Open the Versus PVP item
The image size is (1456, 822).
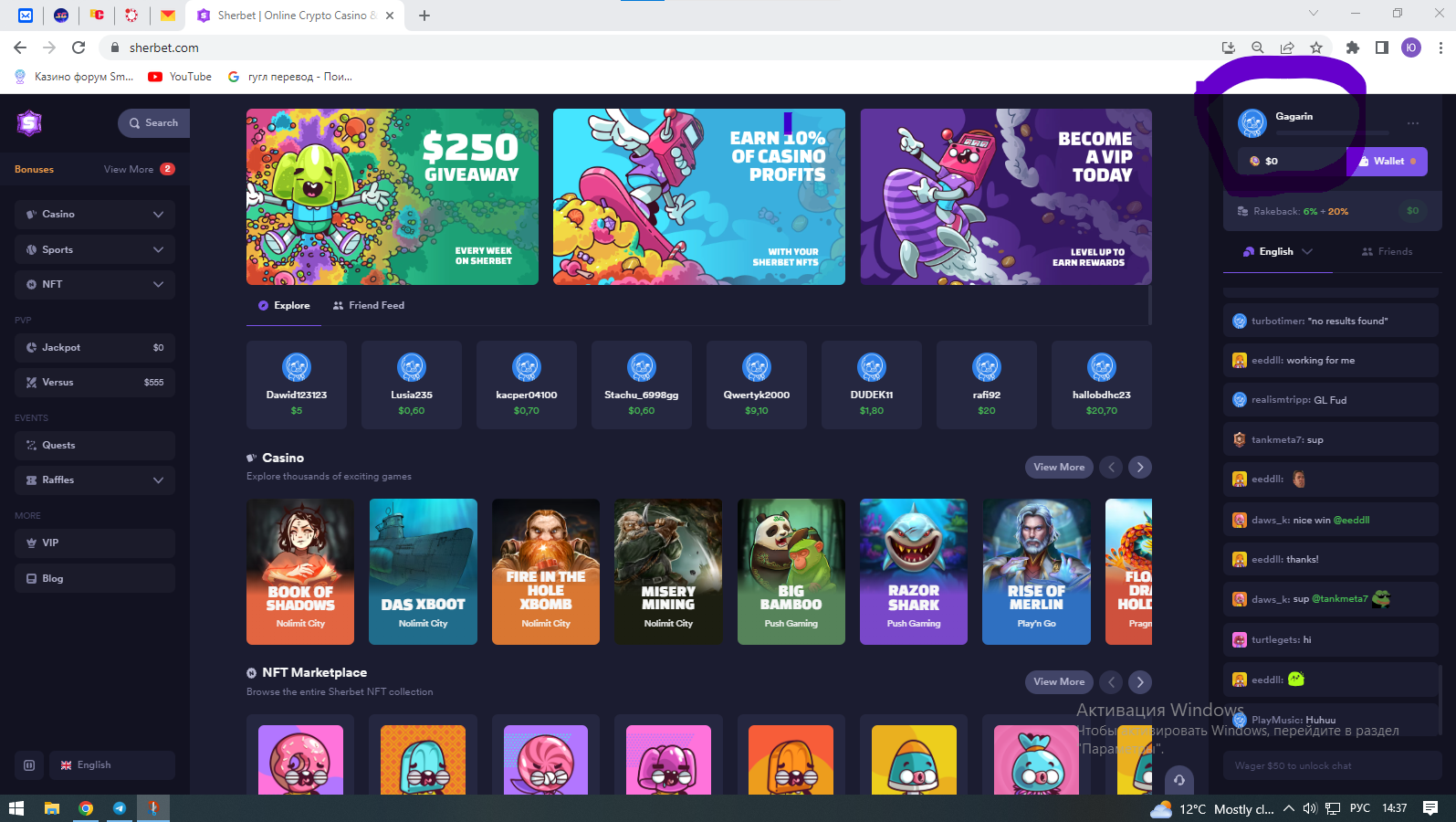pyautogui.click(x=95, y=382)
